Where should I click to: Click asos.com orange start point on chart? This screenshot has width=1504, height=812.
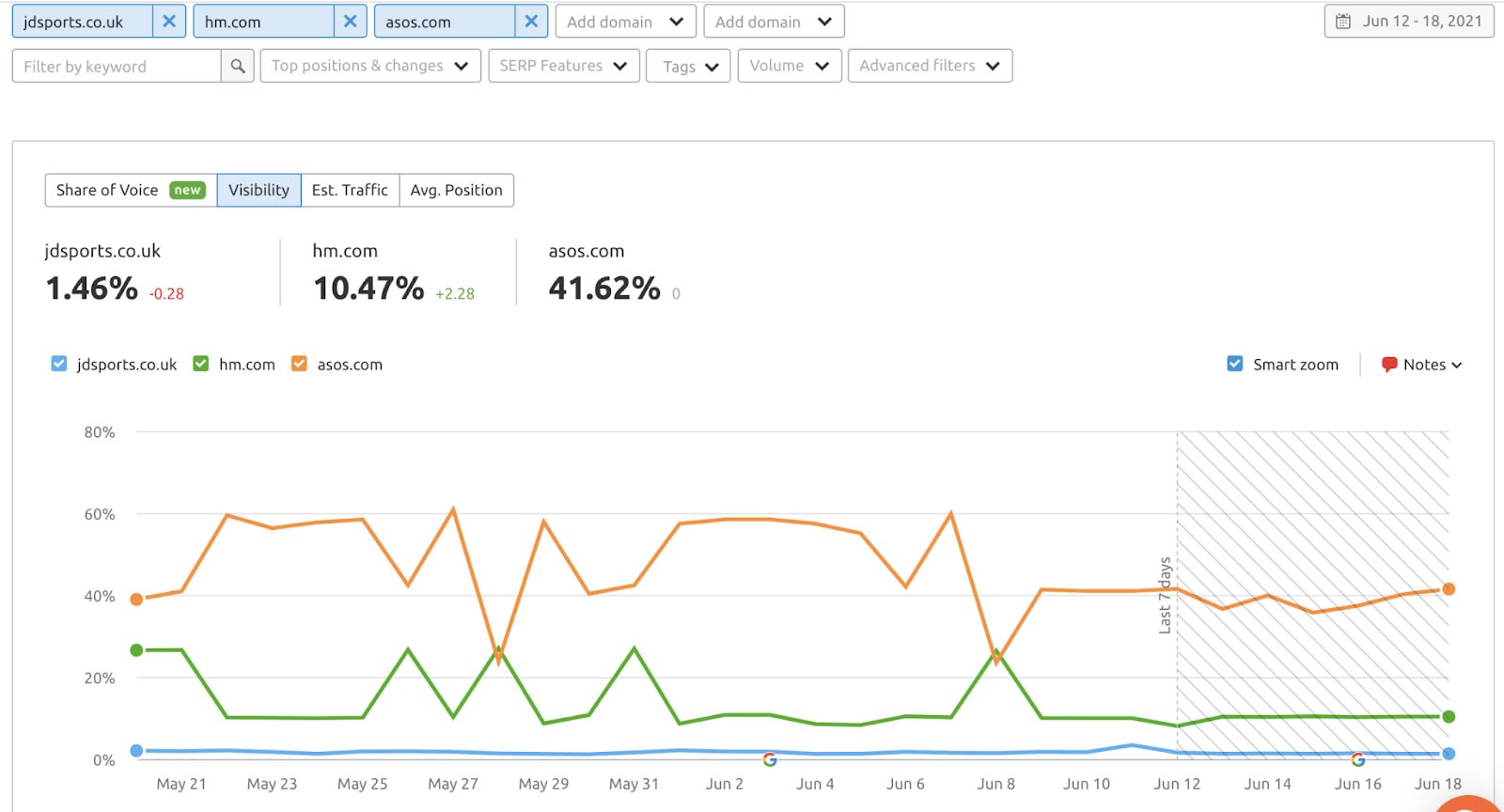click(136, 600)
